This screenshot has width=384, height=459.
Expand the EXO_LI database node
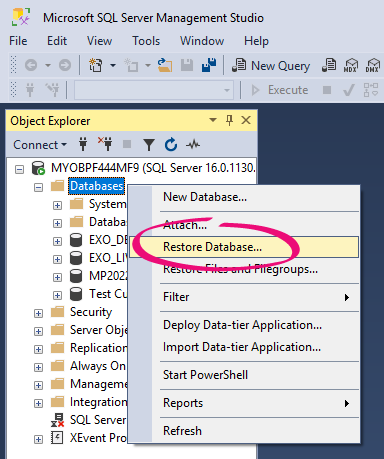point(57,259)
